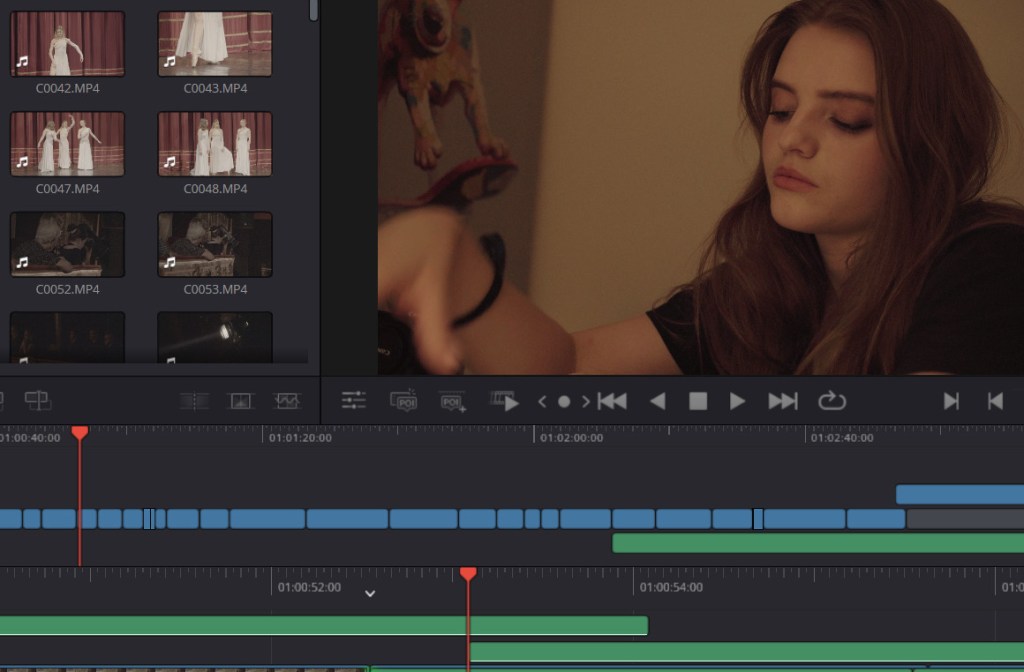This screenshot has width=1024, height=672.
Task: Jump to the last frame of timeline
Action: [x=782, y=401]
